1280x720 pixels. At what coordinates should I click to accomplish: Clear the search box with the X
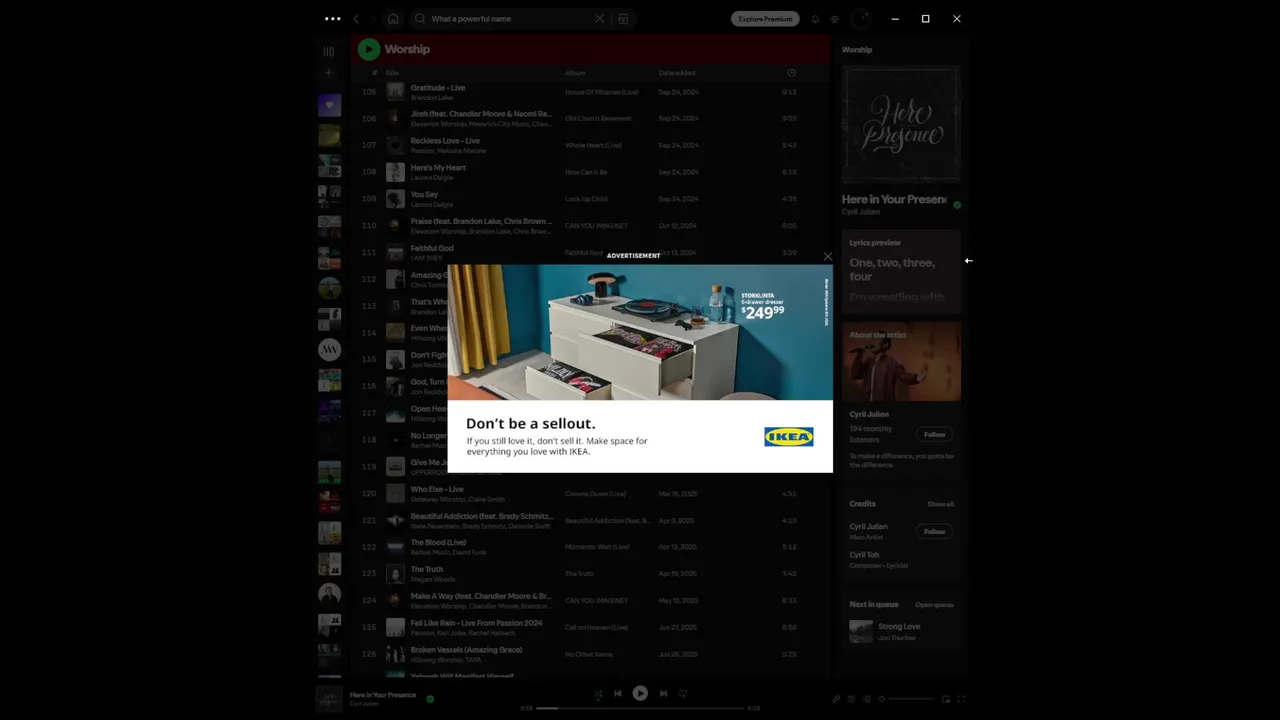599,19
